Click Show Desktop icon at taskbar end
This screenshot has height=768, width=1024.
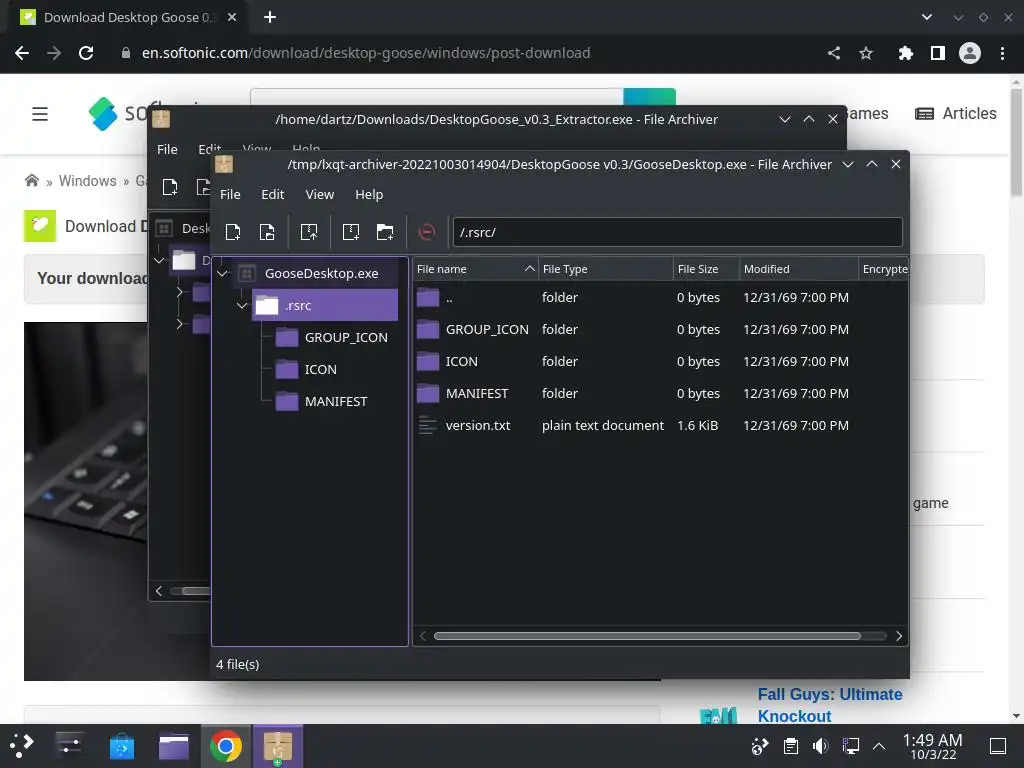click(x=998, y=746)
